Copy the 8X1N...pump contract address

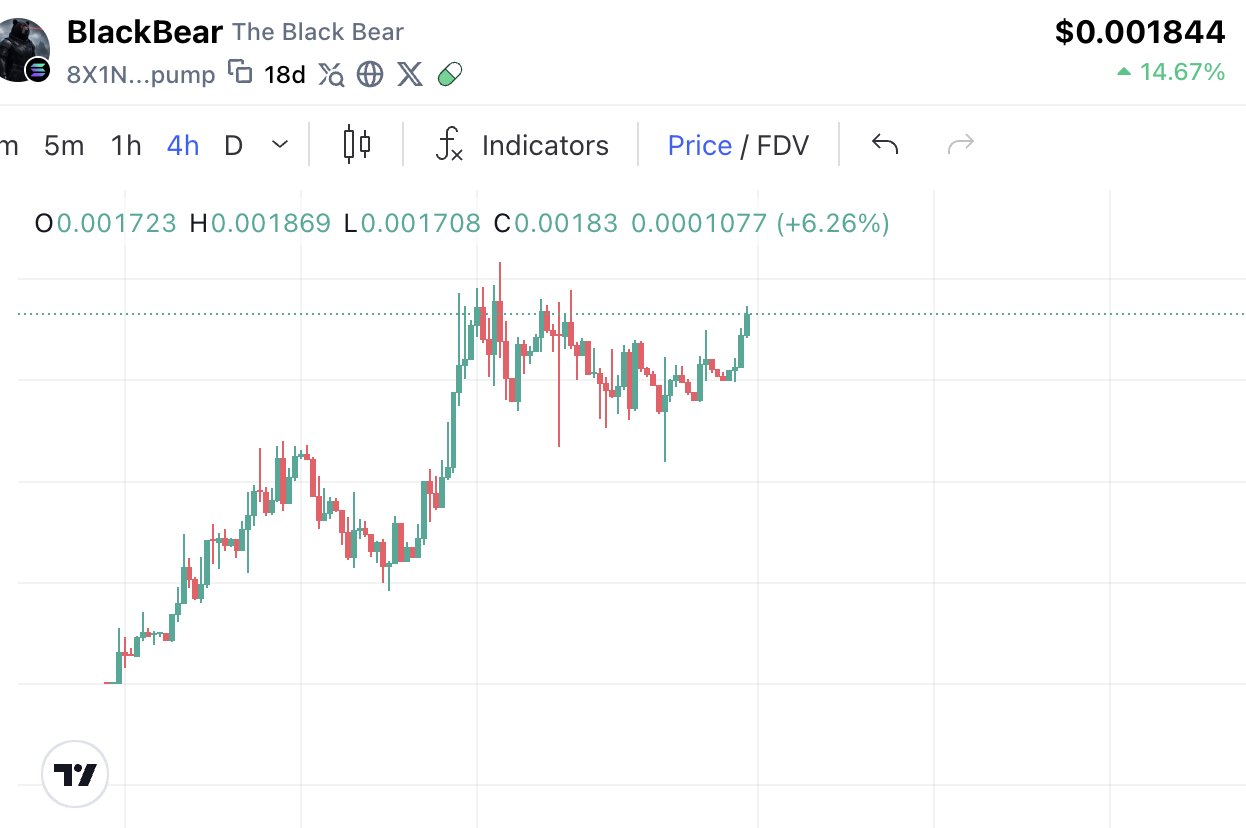(240, 73)
